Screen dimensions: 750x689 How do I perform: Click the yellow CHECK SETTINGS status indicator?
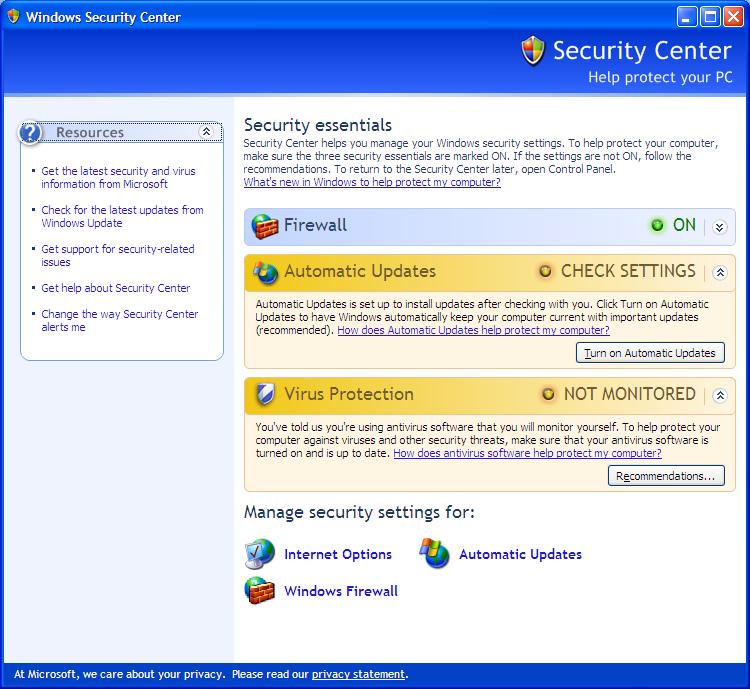pos(545,271)
